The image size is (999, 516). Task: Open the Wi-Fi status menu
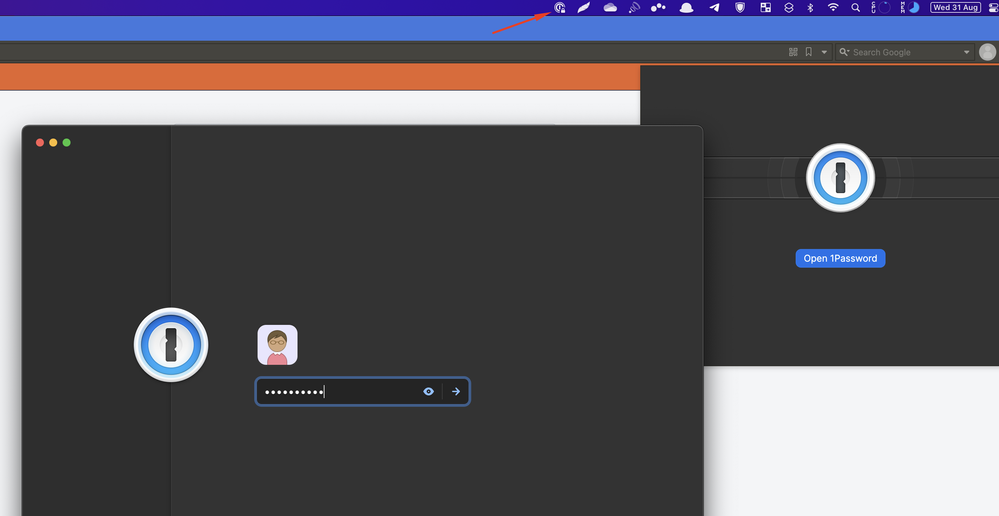[833, 8]
